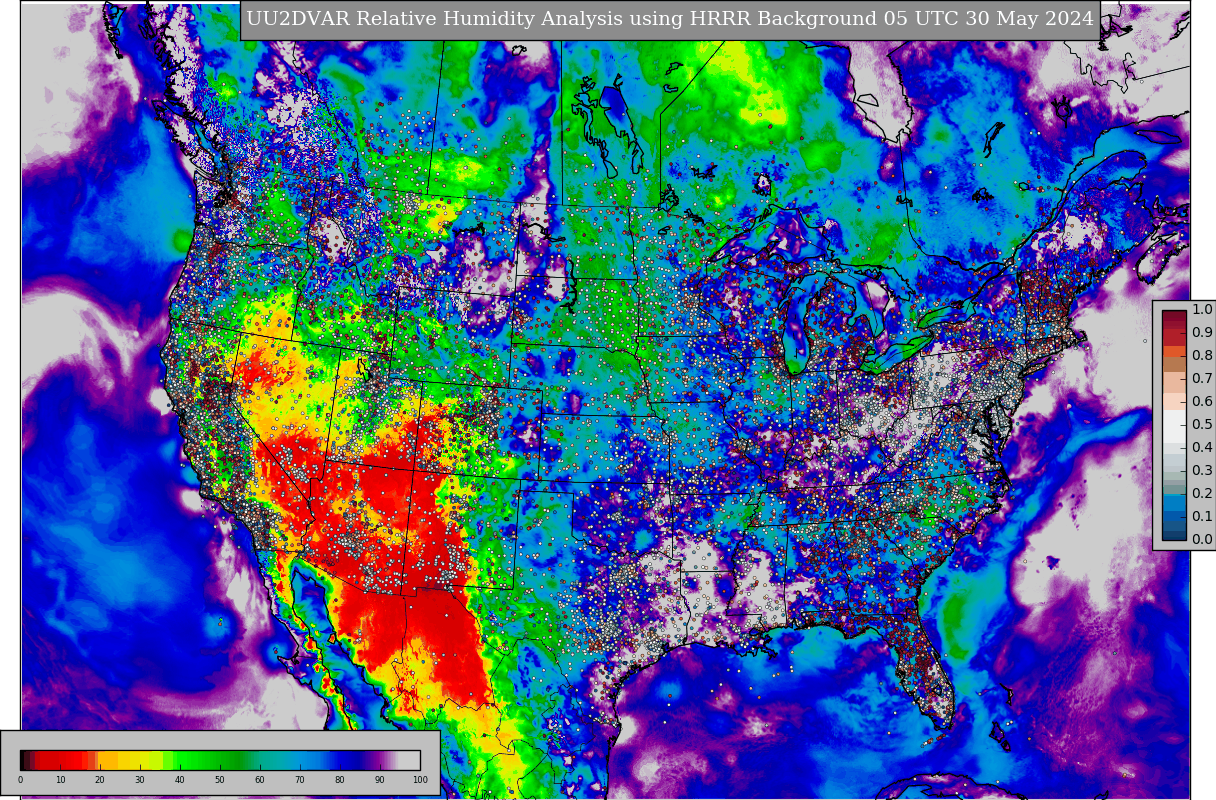Click the 0.8 label on the right colorbar
This screenshot has height=800, width=1216.
click(x=1202, y=355)
